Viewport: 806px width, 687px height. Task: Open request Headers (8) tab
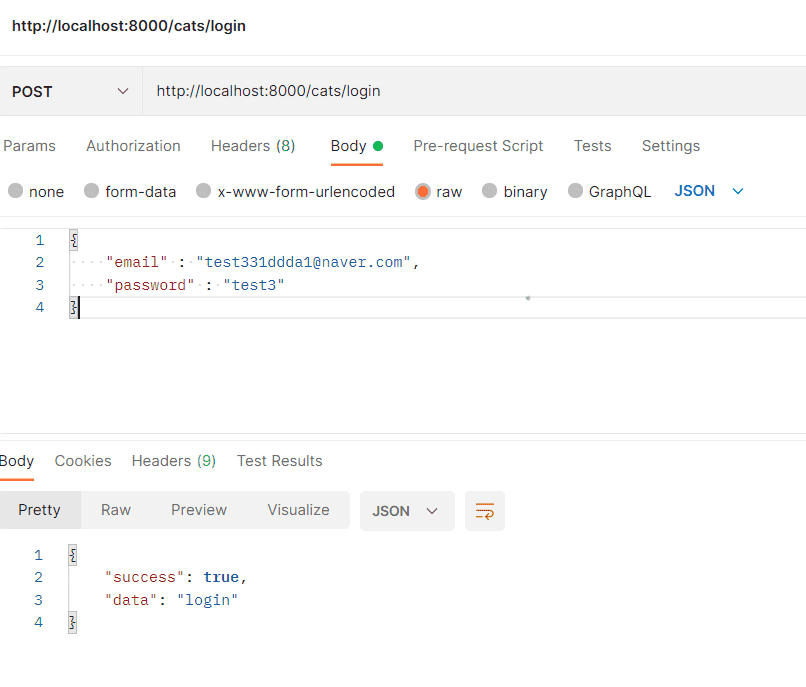coord(253,146)
